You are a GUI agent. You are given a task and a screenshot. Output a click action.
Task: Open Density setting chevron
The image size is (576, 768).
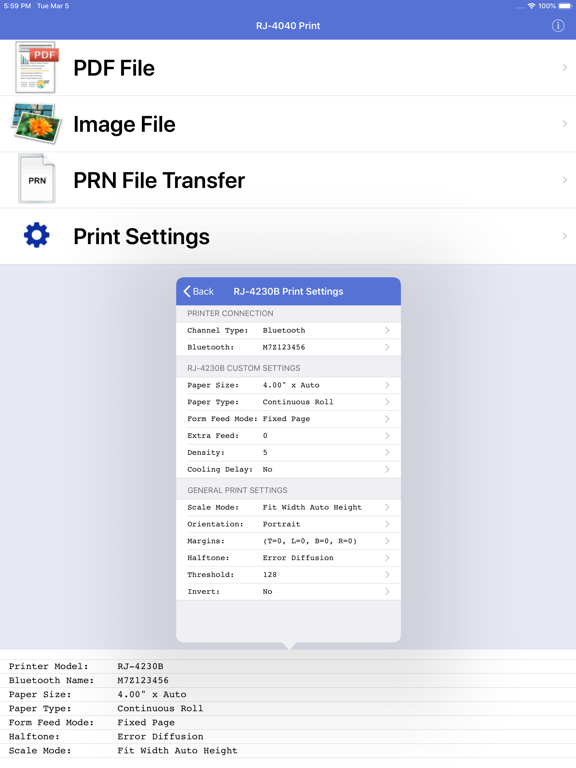pos(387,453)
